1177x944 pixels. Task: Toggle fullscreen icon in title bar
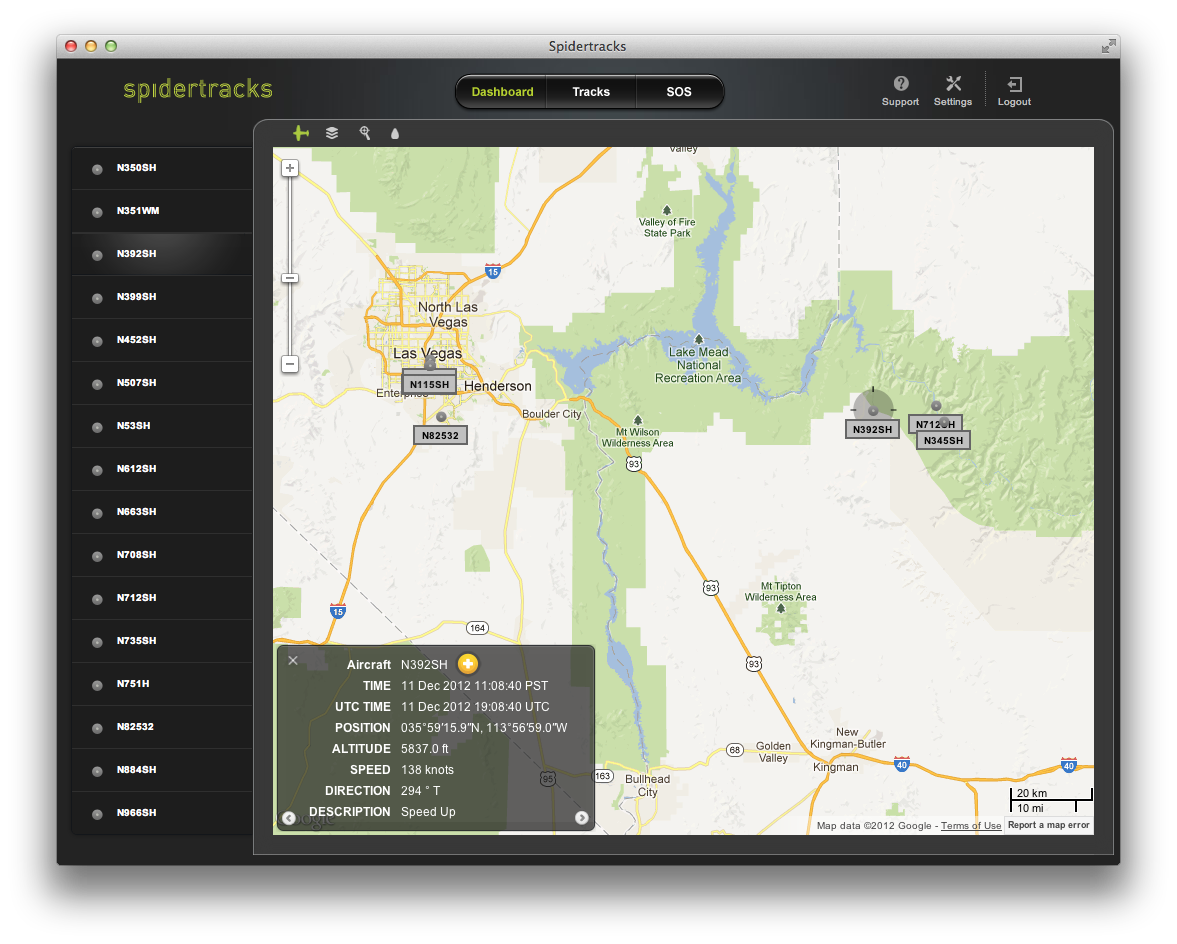[x=1108, y=46]
